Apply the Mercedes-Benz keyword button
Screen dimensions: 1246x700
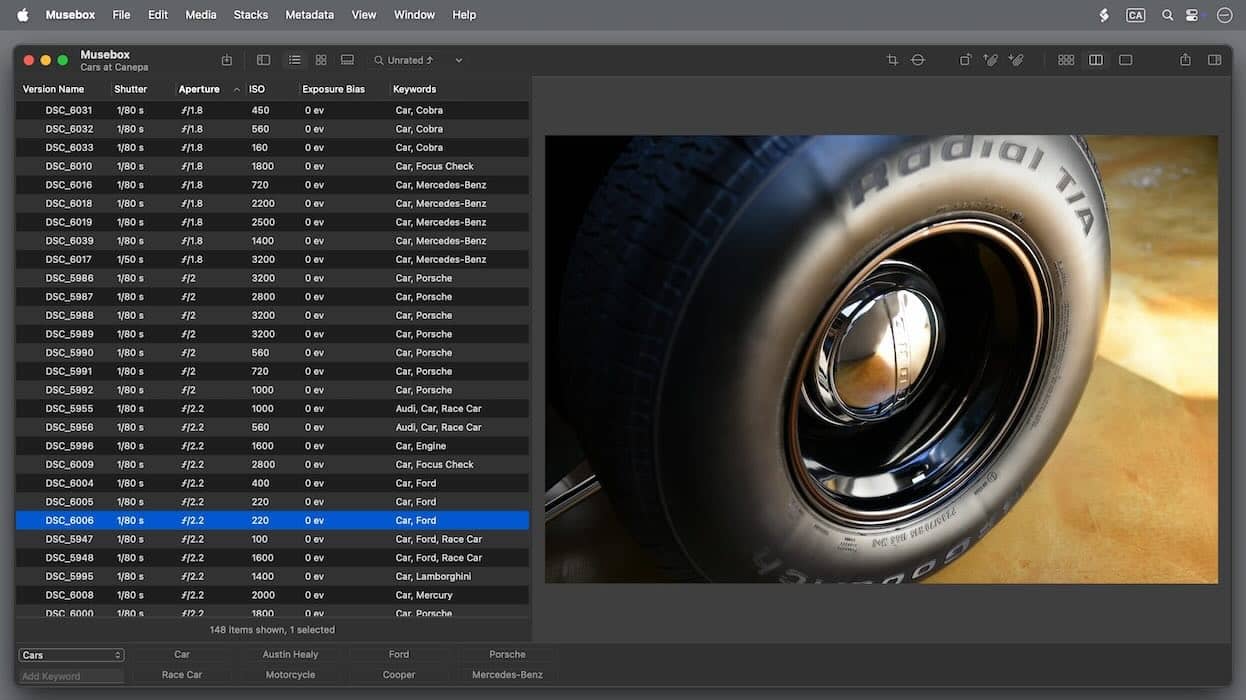point(506,674)
